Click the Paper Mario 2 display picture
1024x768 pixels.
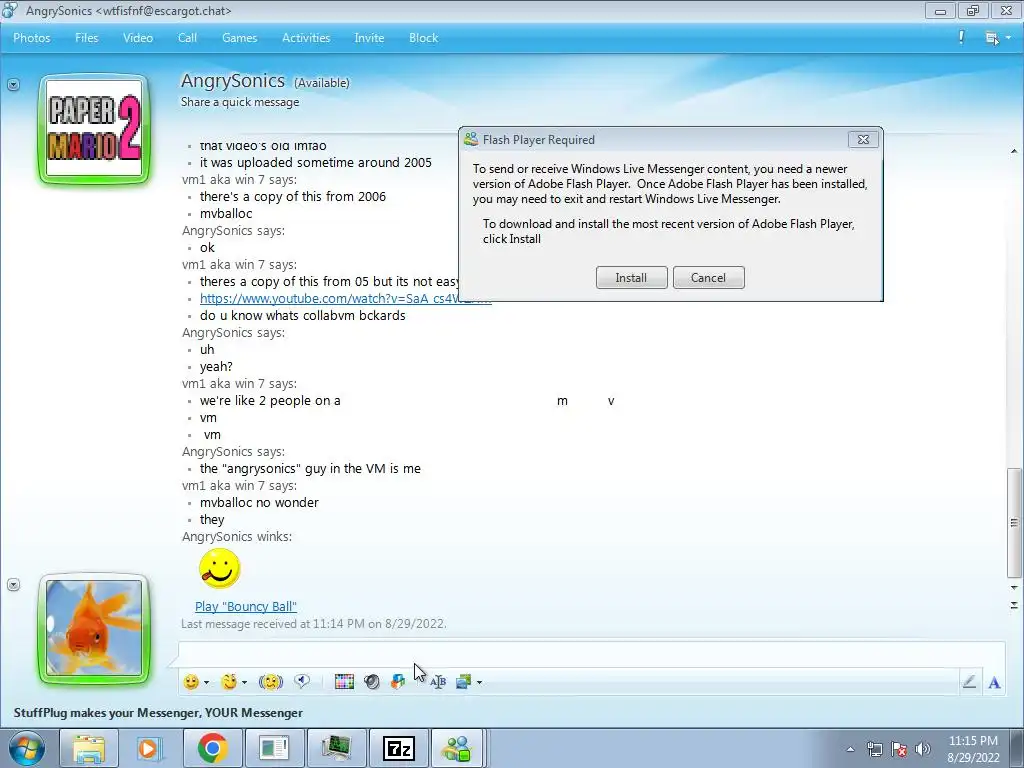click(94, 128)
